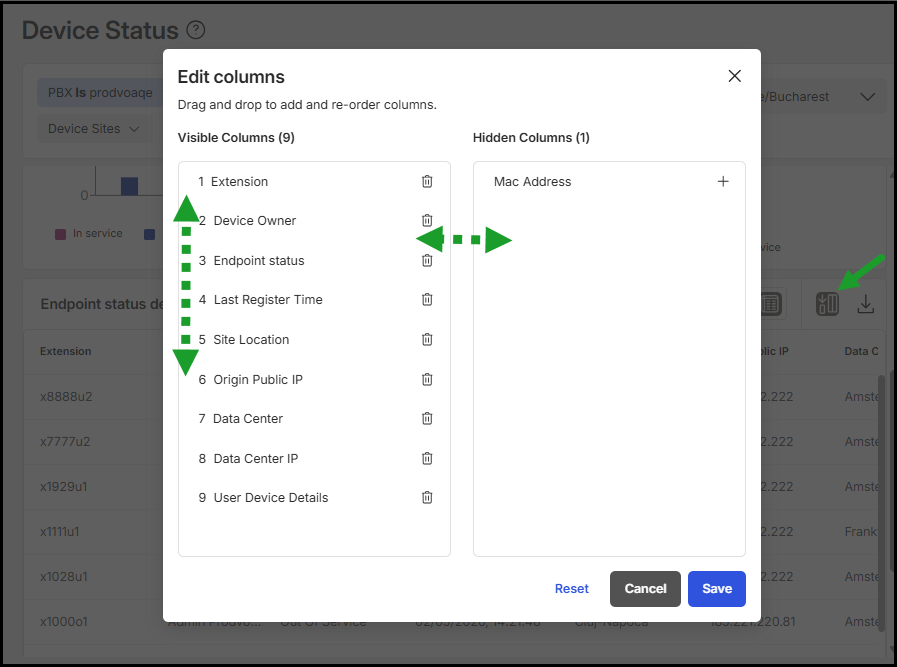Remove Site Location from visible columns
This screenshot has width=897, height=667.
coord(427,340)
